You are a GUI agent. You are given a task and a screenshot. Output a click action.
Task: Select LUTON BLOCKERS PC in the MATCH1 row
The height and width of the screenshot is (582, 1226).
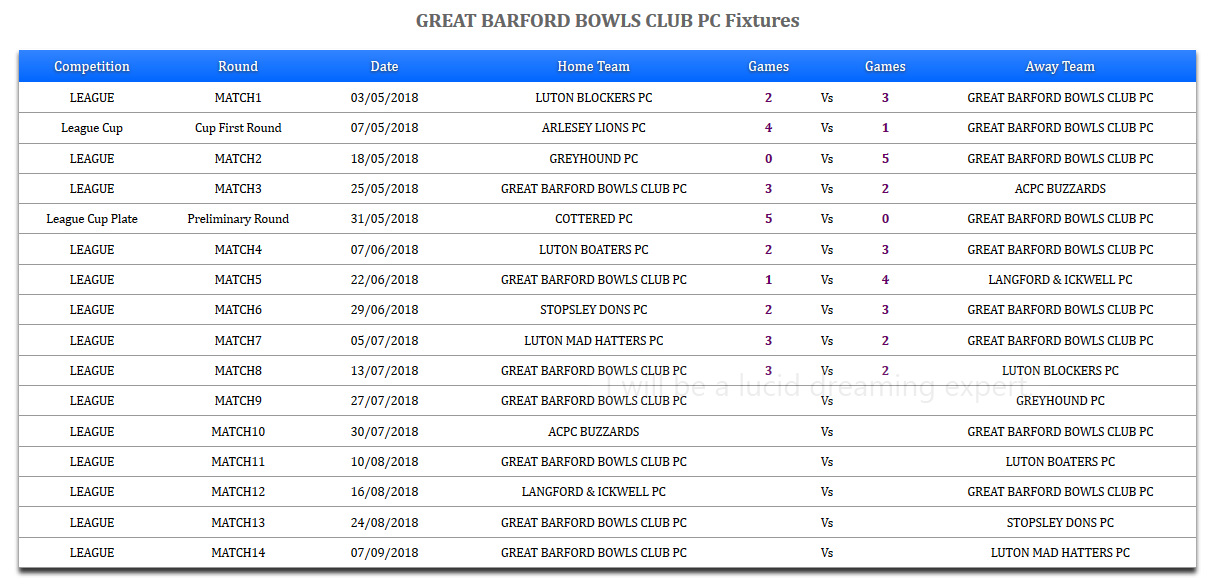(x=594, y=98)
